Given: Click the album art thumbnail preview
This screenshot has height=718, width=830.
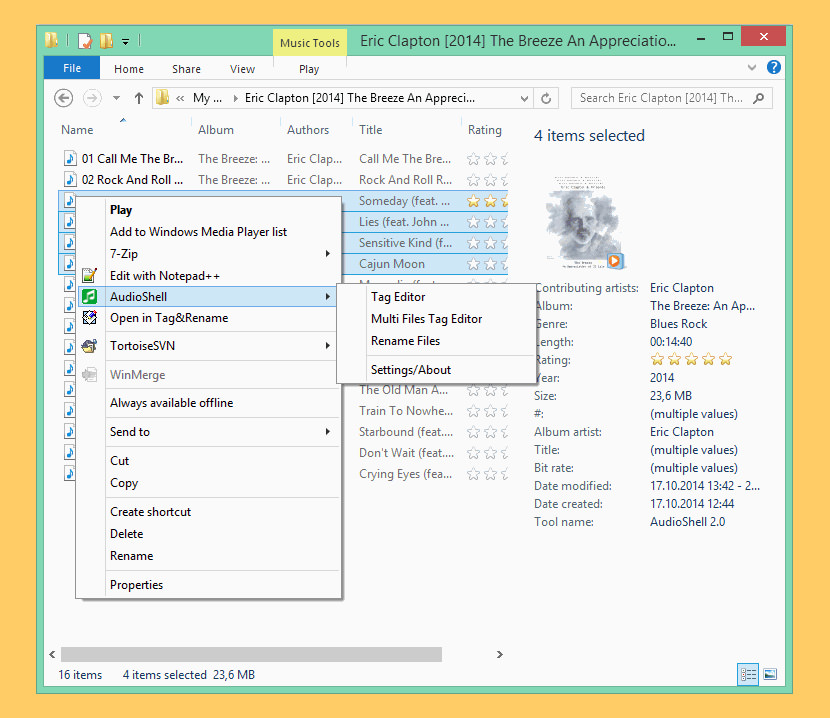Looking at the screenshot, I should pos(581,218).
